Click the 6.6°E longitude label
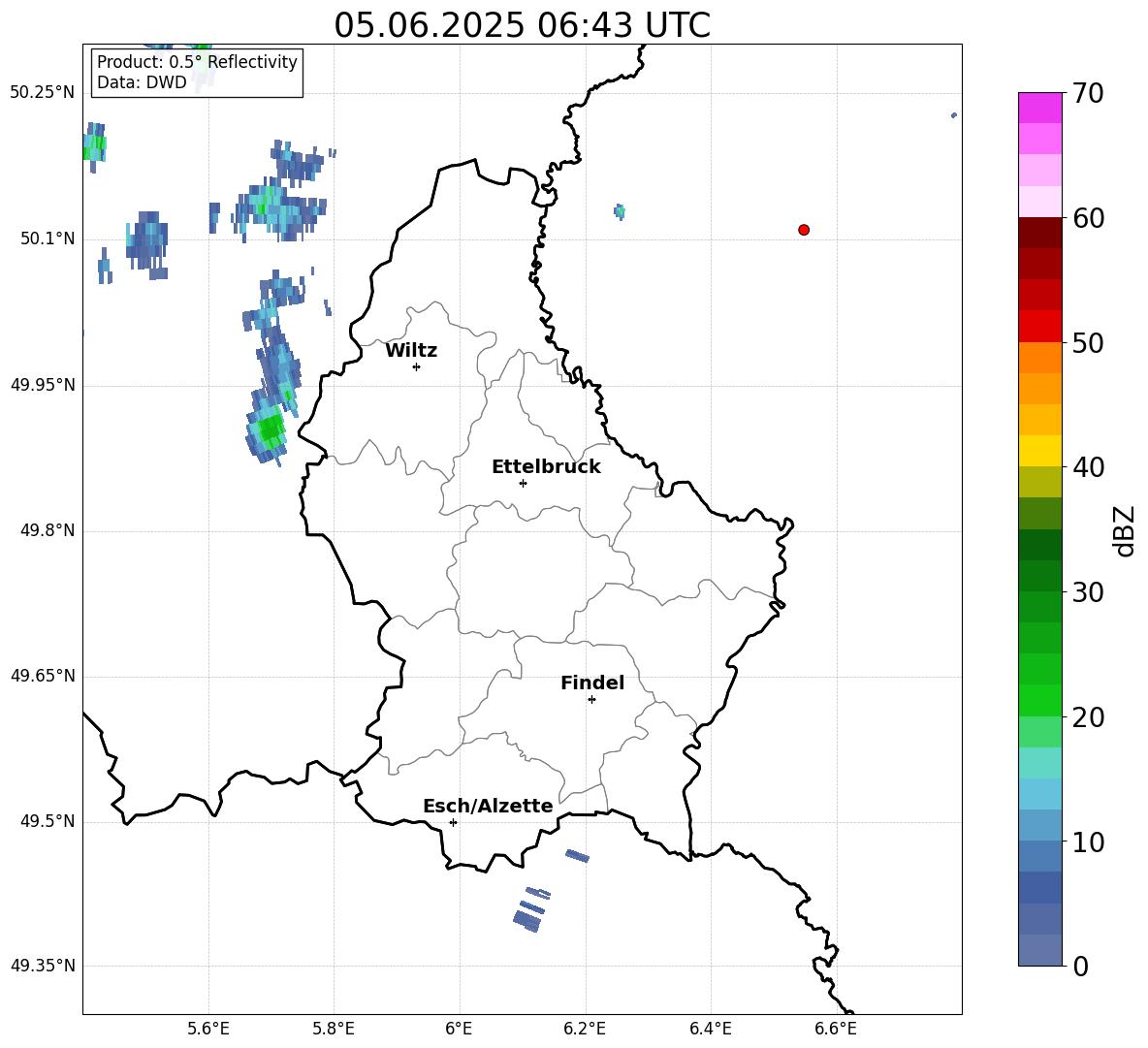Image resolution: width=1148 pixels, height=1048 pixels. [x=836, y=1029]
